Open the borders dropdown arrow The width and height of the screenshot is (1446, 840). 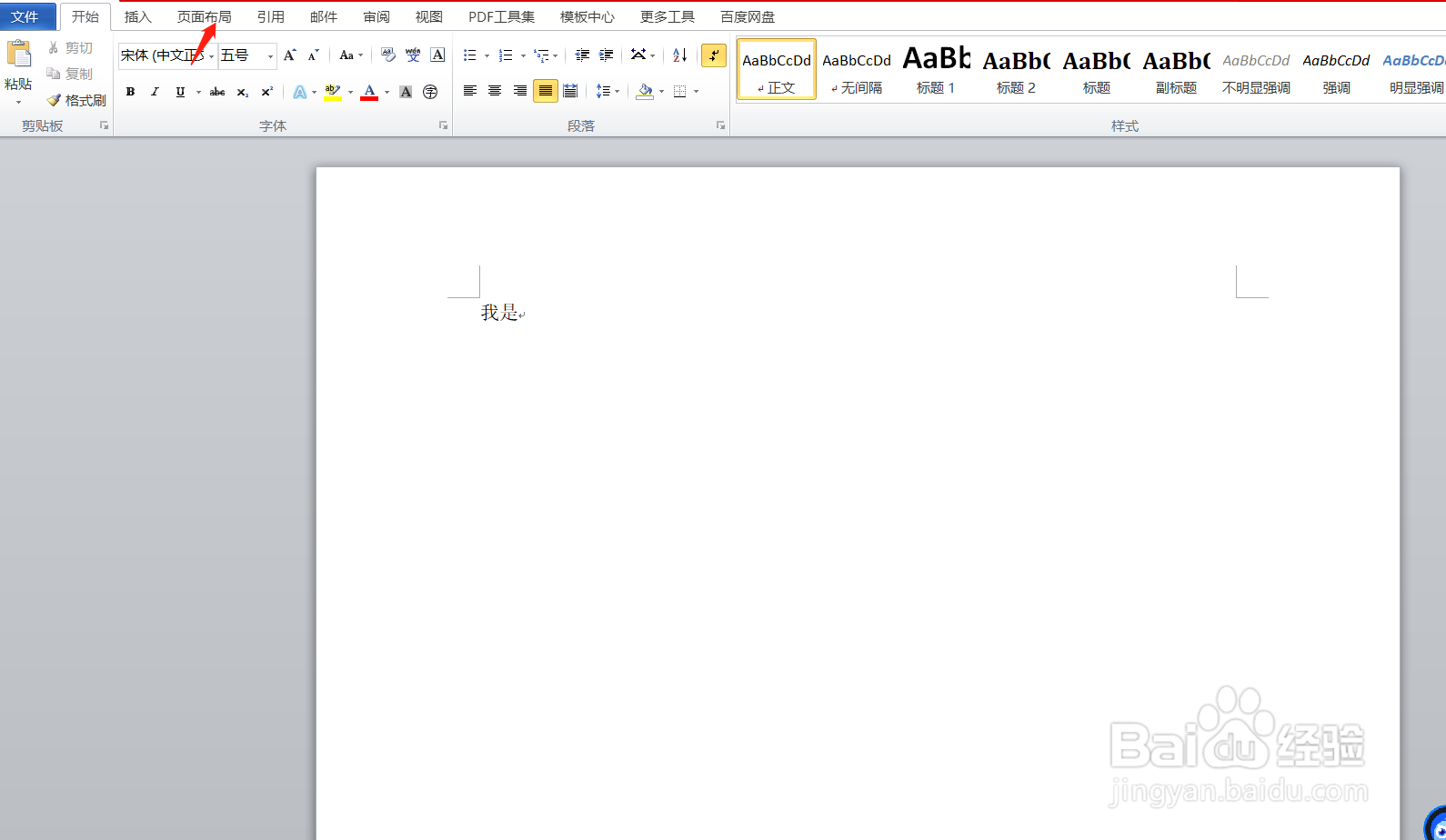click(x=697, y=91)
